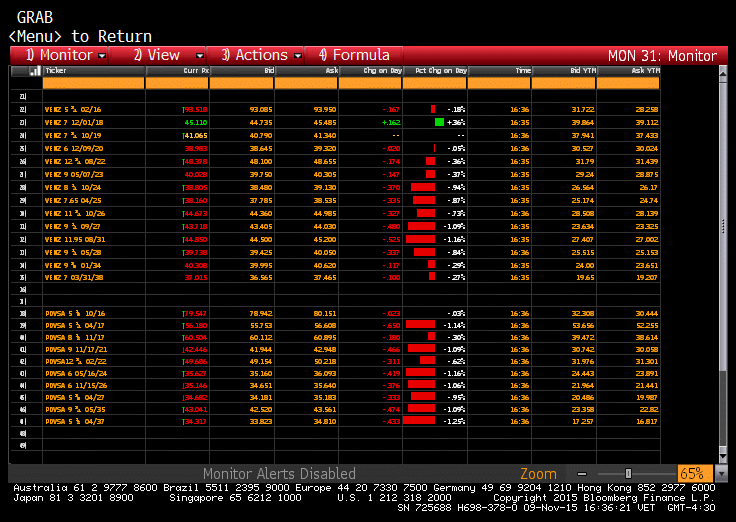This screenshot has height=522, width=736.
Task: Sort by the Curr Px column header
Action: click(x=177, y=71)
